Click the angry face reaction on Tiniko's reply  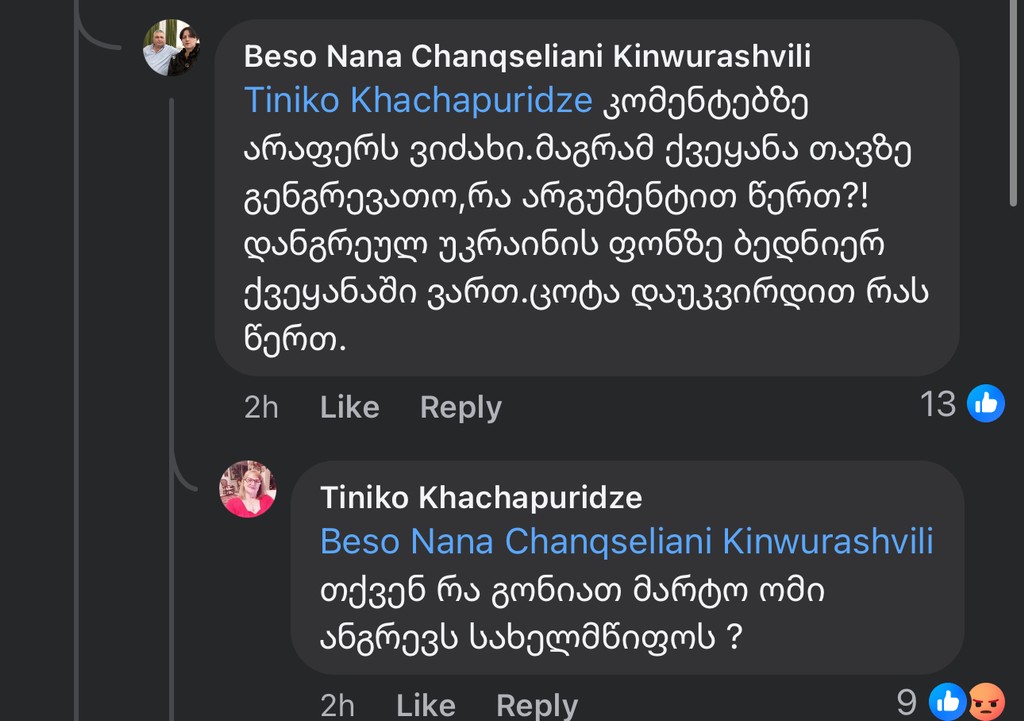coord(987,702)
